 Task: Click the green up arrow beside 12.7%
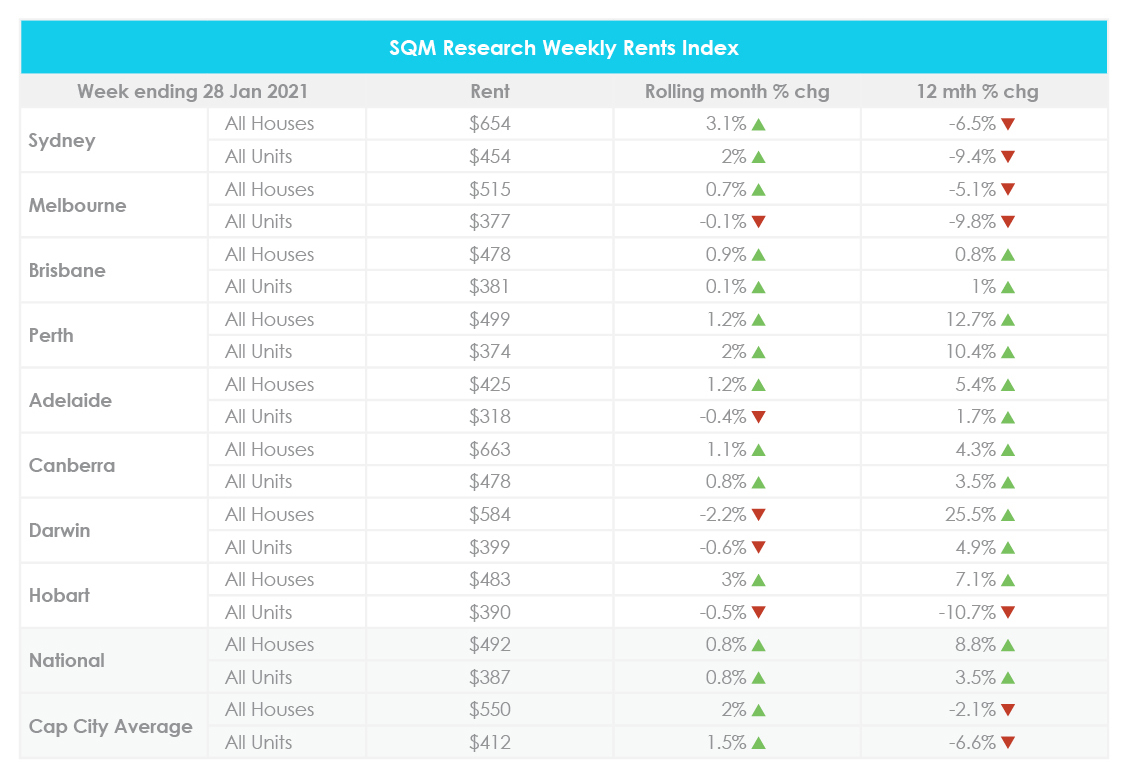click(1008, 320)
